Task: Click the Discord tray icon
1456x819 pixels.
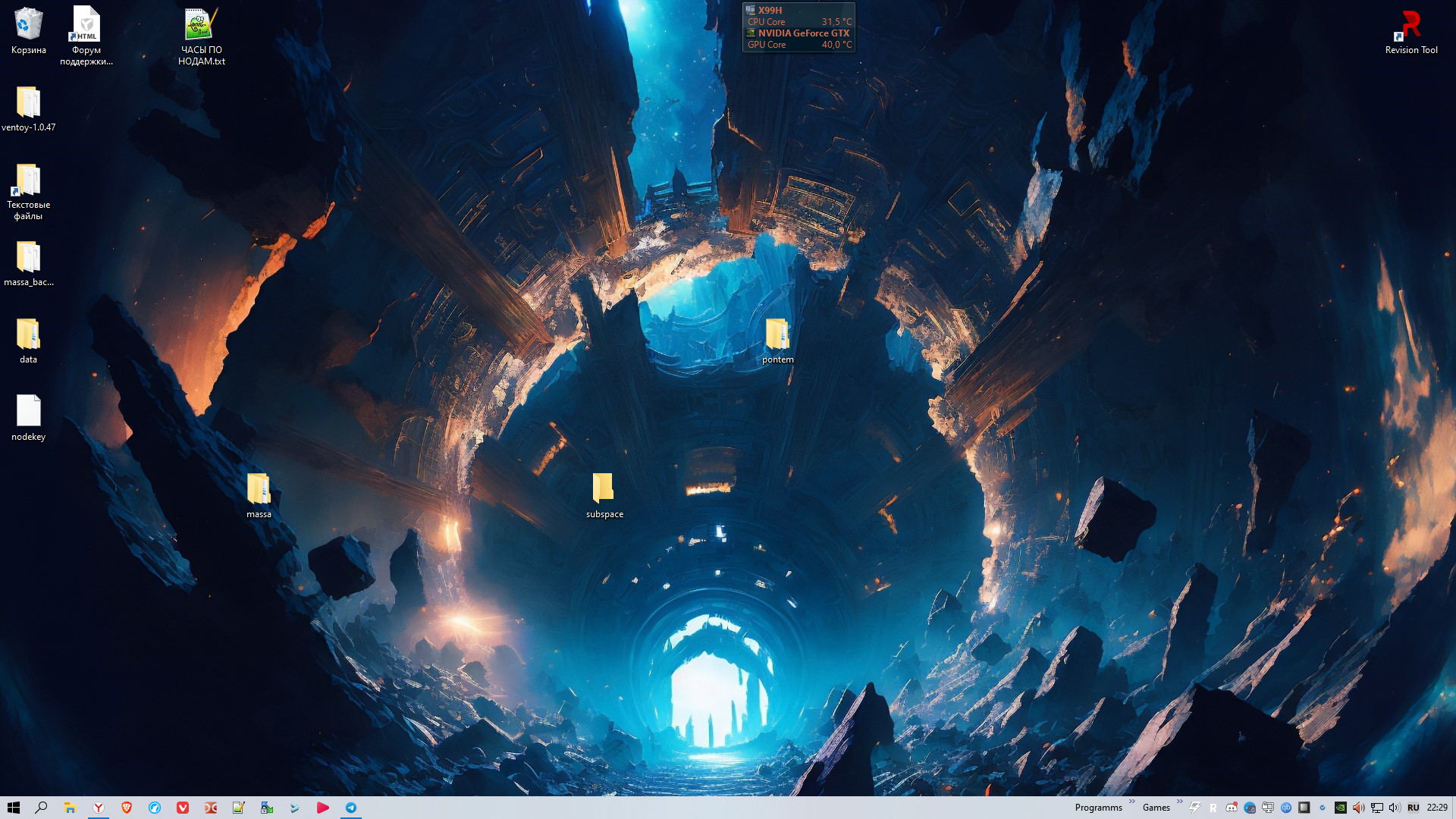Action: pyautogui.click(x=1232, y=808)
